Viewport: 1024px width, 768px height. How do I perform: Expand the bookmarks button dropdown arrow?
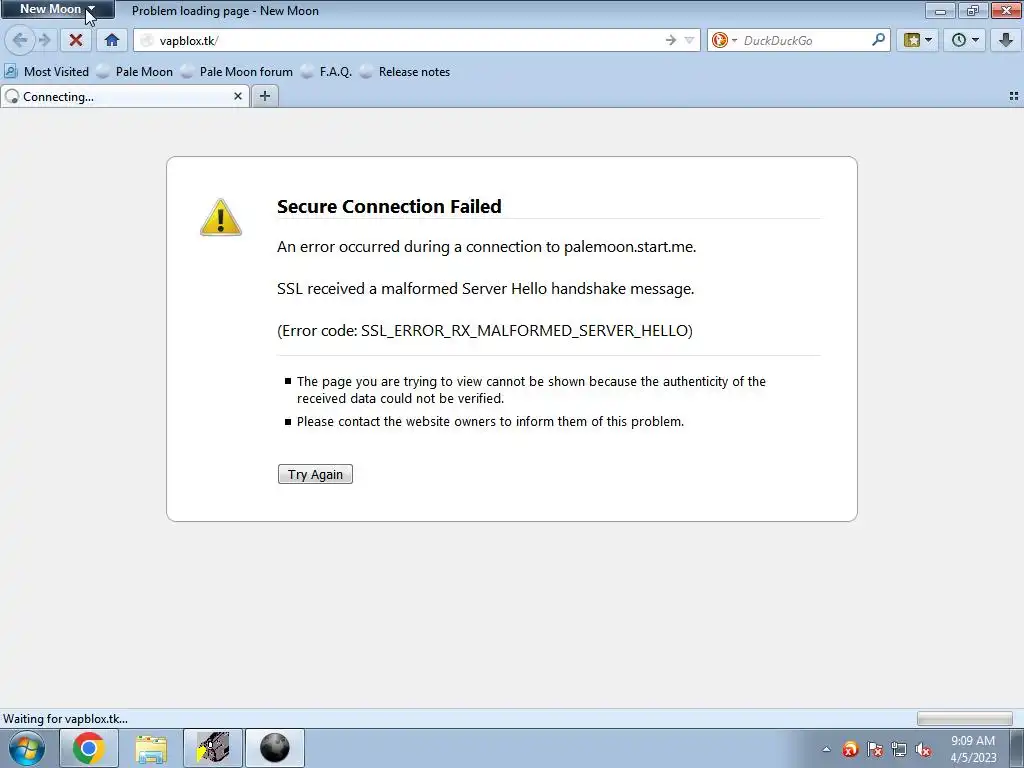pyautogui.click(x=929, y=40)
